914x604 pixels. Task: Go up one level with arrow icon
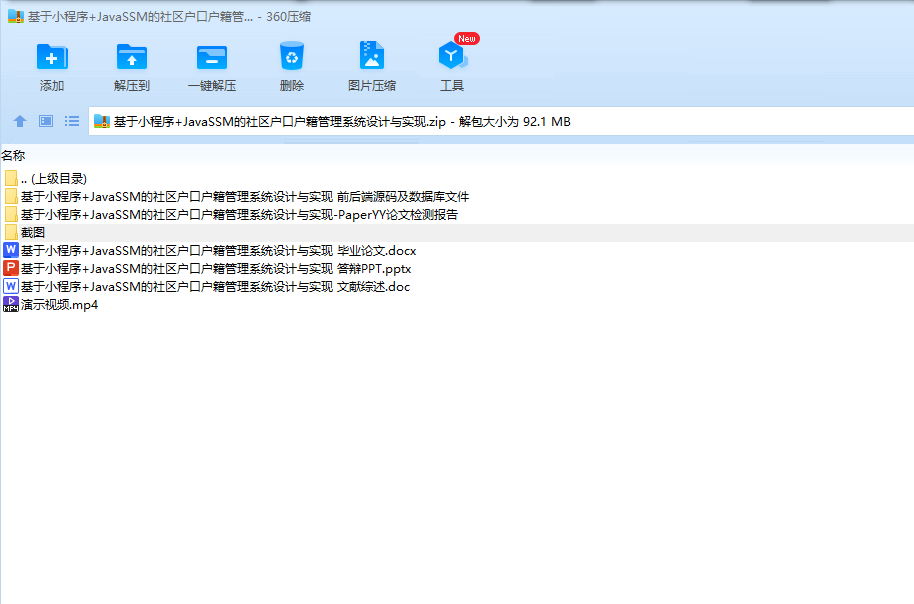point(20,121)
